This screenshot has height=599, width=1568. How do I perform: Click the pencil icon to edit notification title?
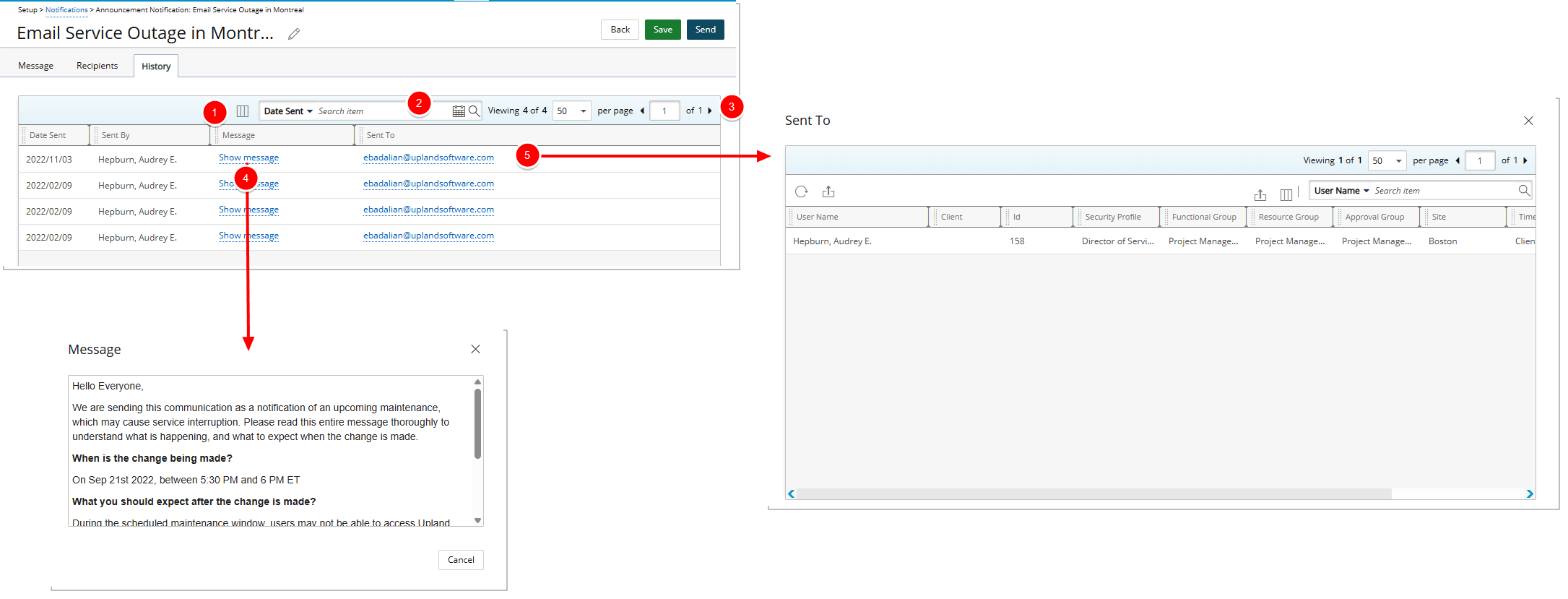(x=294, y=34)
